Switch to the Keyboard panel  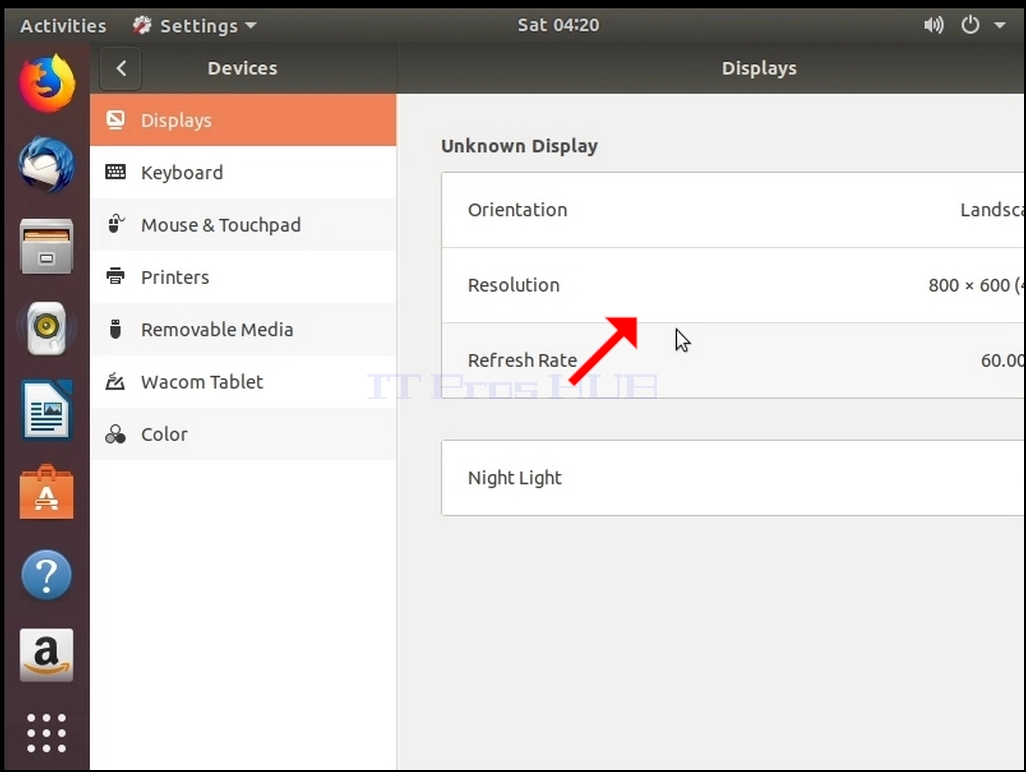click(x=243, y=172)
